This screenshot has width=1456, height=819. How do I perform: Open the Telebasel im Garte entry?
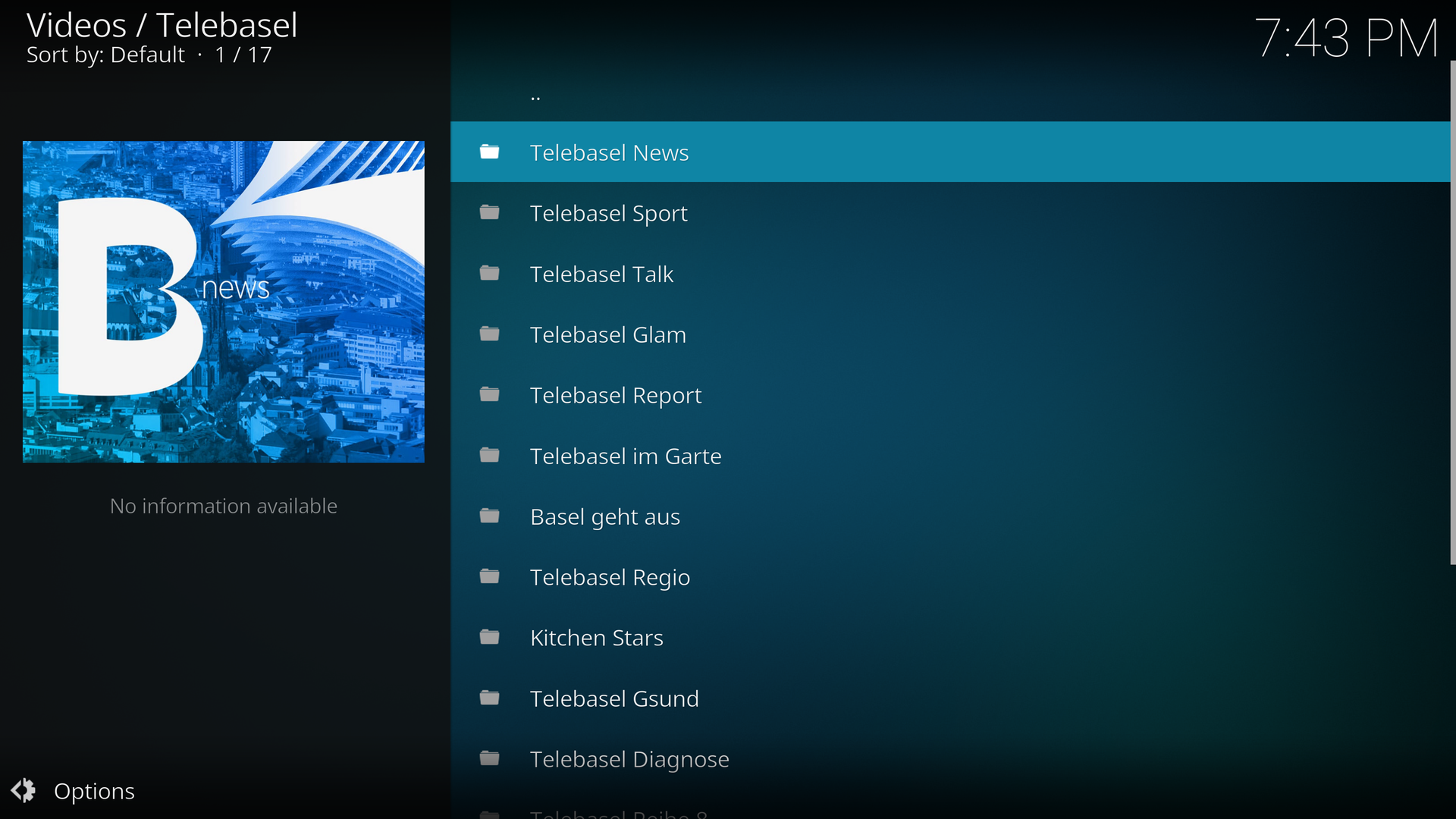pos(625,456)
